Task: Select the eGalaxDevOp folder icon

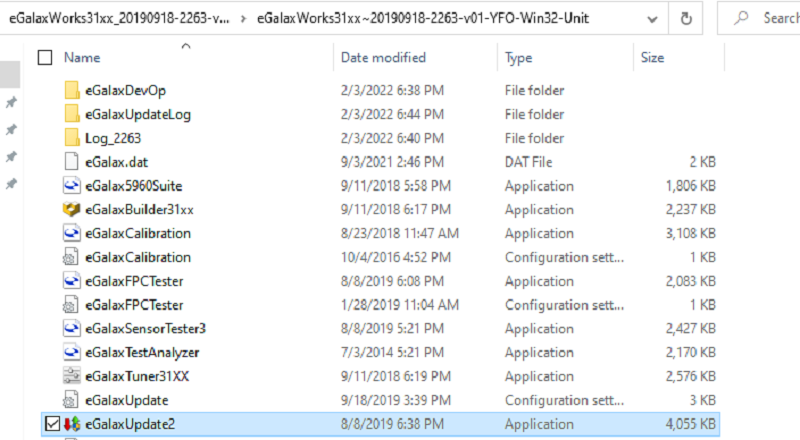Action: 71,90
